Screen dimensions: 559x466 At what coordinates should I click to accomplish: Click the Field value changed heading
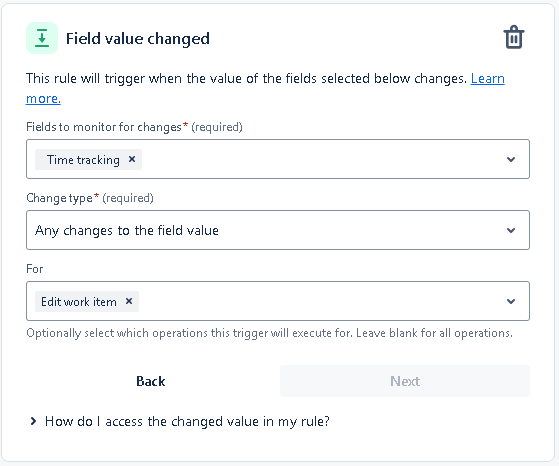tap(138, 39)
